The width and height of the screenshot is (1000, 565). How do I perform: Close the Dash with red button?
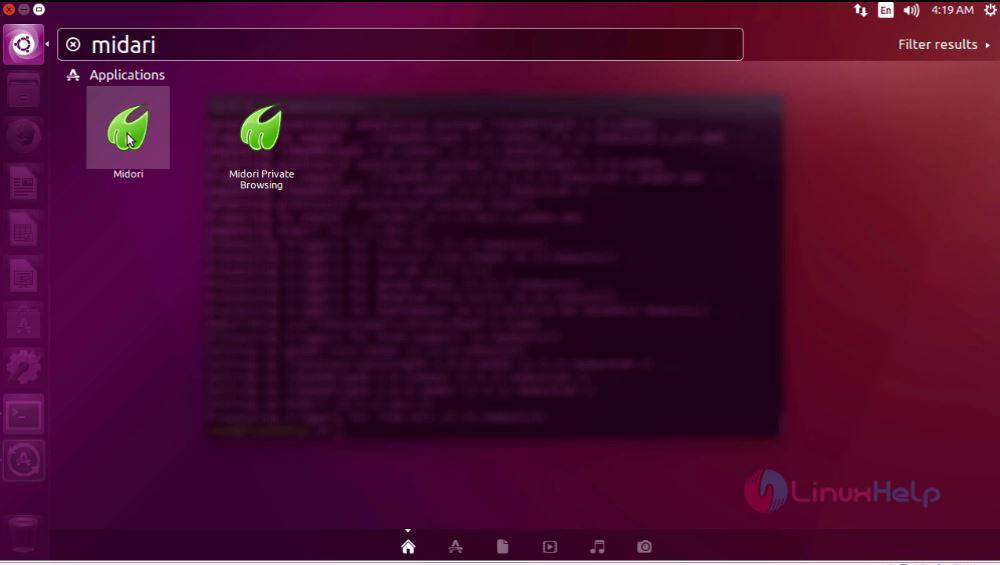(9, 9)
